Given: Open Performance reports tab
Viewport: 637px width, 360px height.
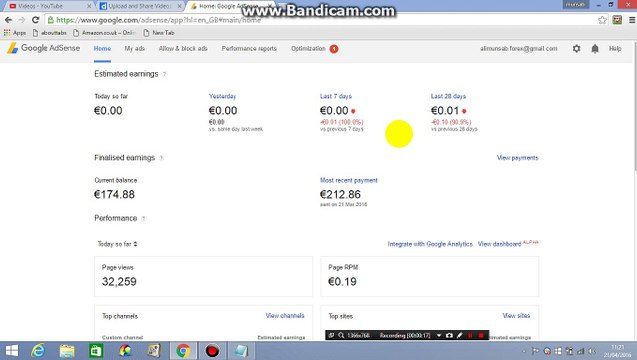Looking at the screenshot, I should click(x=249, y=49).
